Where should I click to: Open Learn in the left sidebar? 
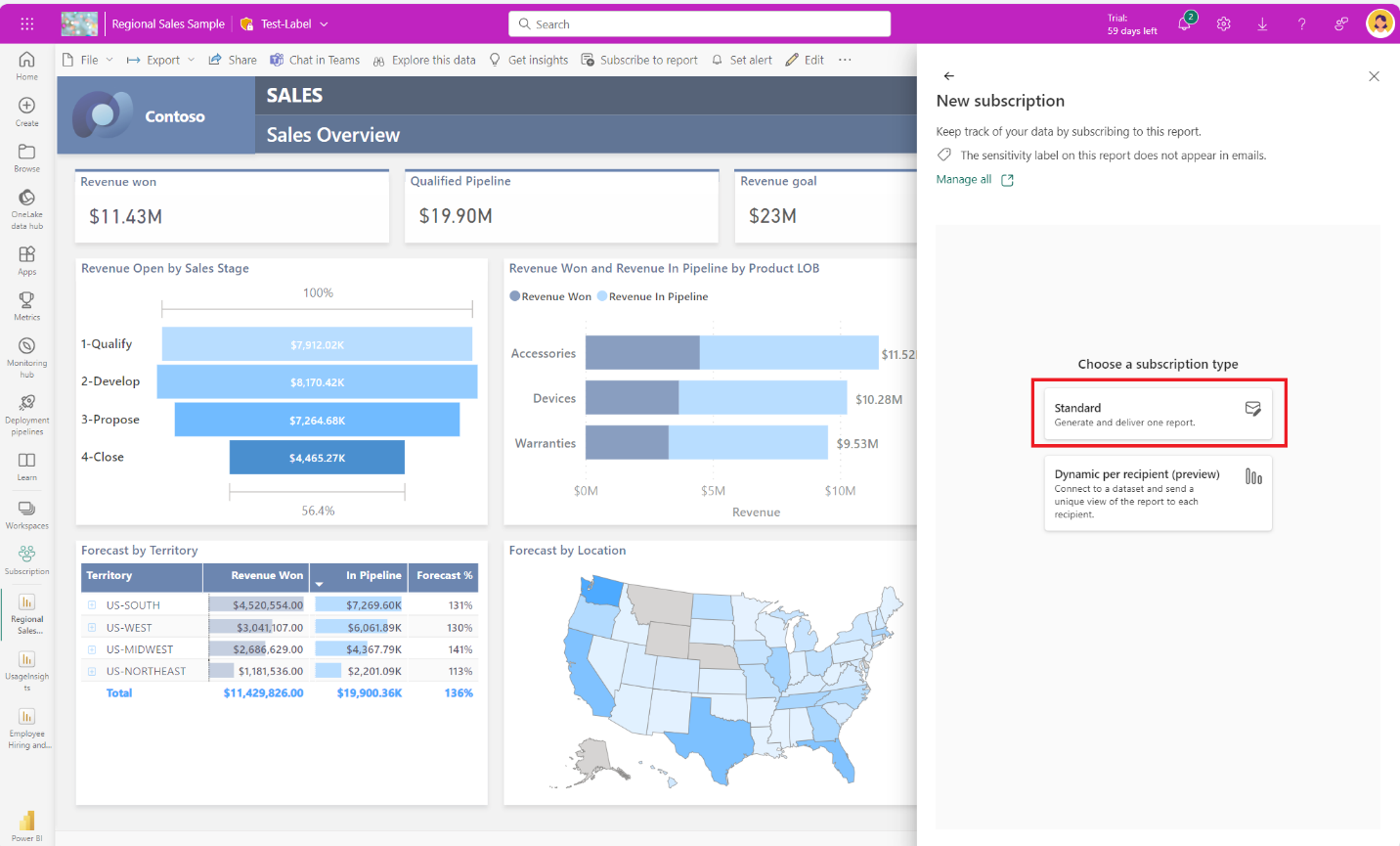pos(26,467)
